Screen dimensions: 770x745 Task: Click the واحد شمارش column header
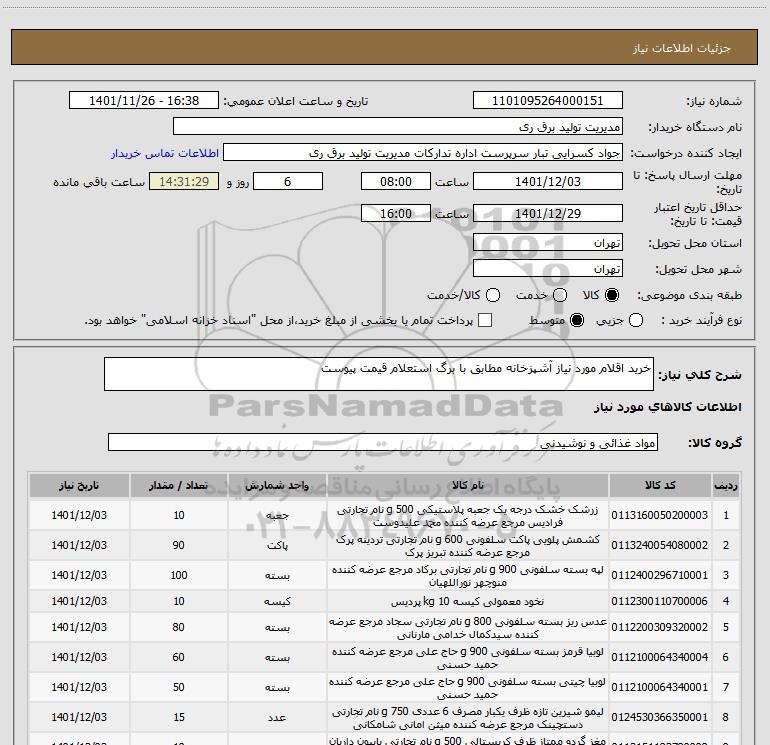point(277,486)
